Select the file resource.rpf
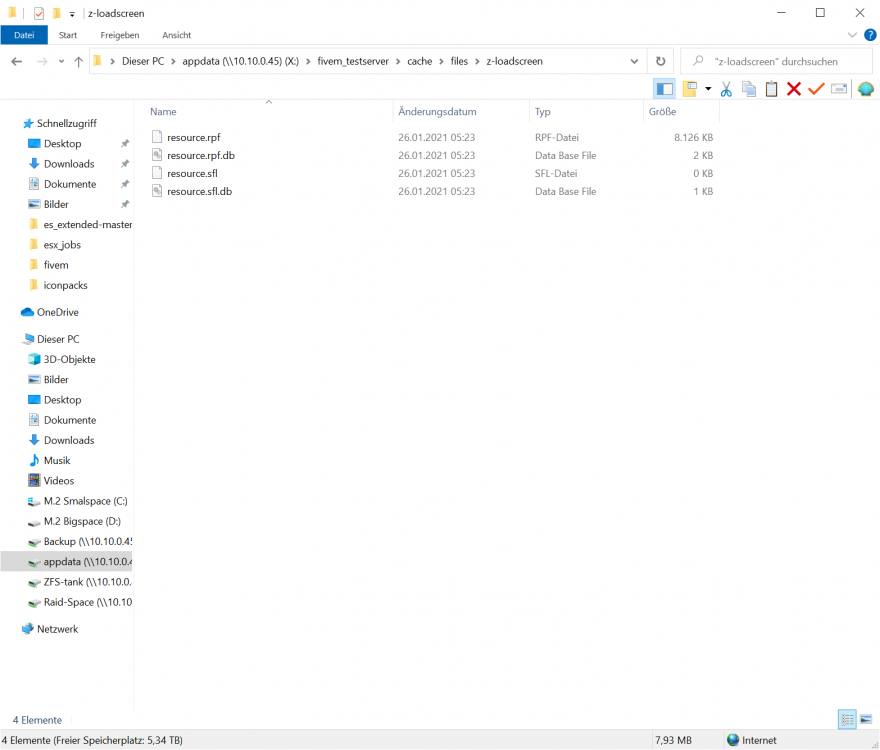The width and height of the screenshot is (880, 750). pyautogui.click(x=194, y=137)
